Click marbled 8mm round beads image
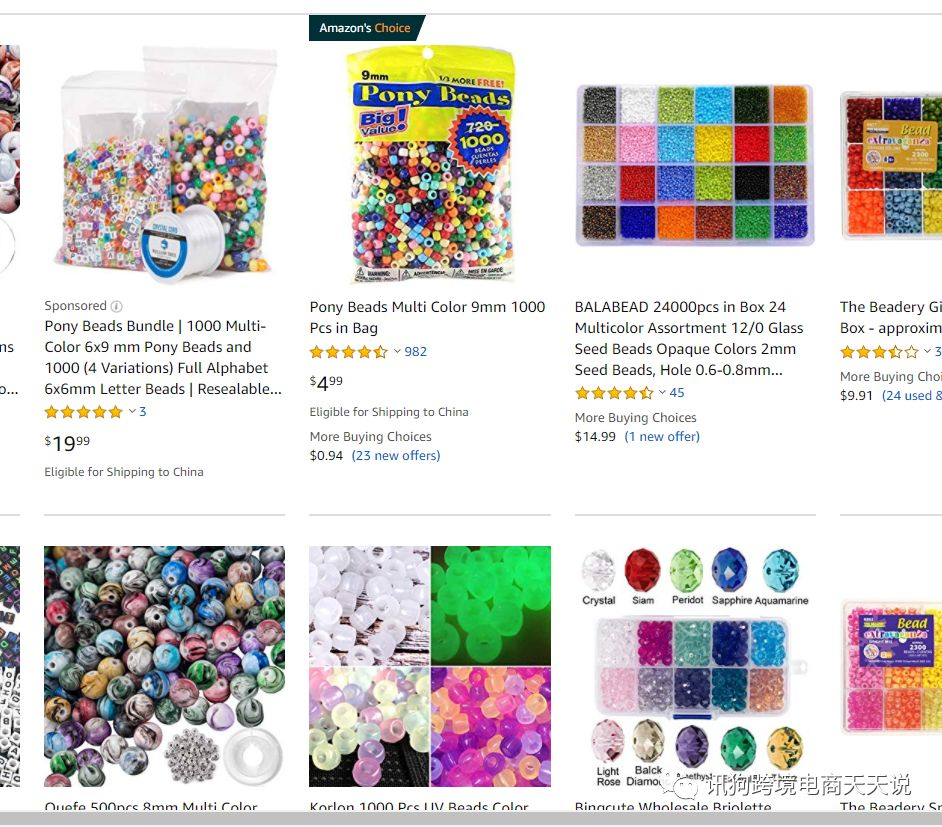Viewport: 942px width, 827px height. [165, 666]
